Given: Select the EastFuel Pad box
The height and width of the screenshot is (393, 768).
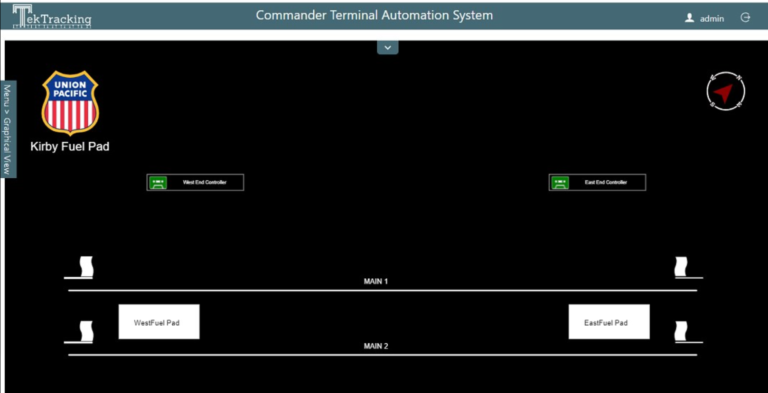Looking at the screenshot, I should point(609,322).
